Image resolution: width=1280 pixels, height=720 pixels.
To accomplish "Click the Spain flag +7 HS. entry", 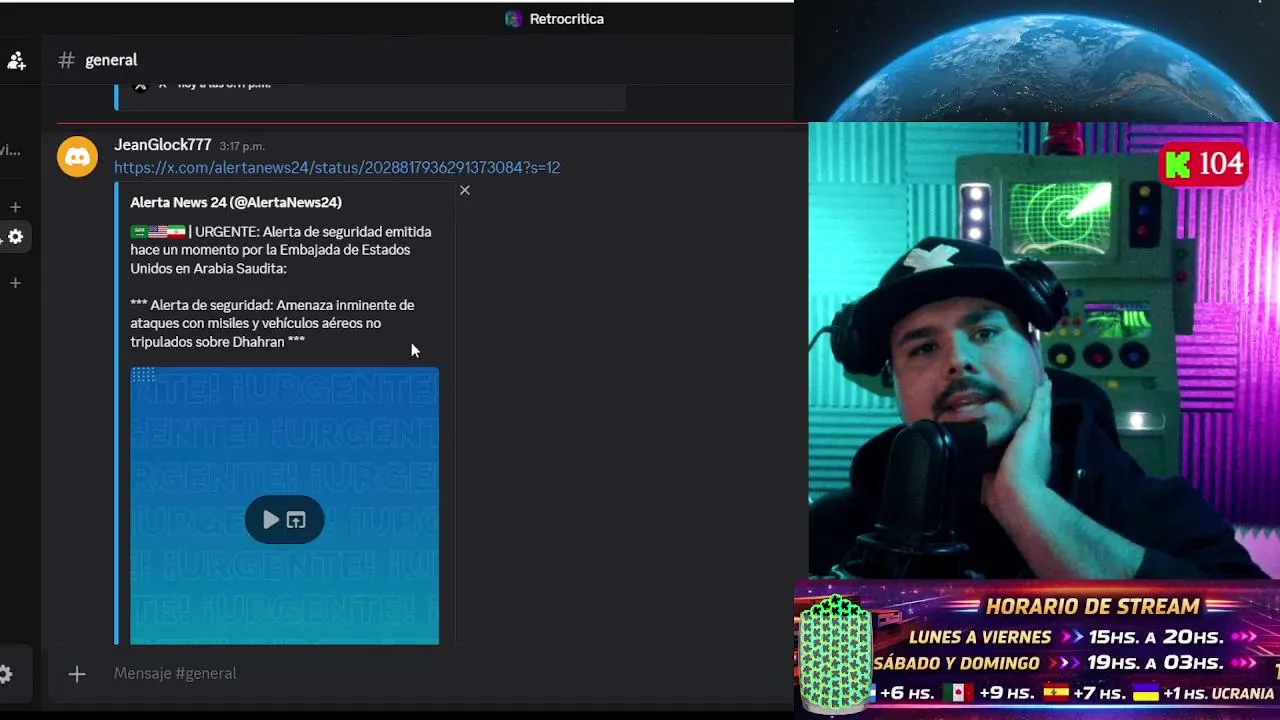I will (x=1084, y=693).
